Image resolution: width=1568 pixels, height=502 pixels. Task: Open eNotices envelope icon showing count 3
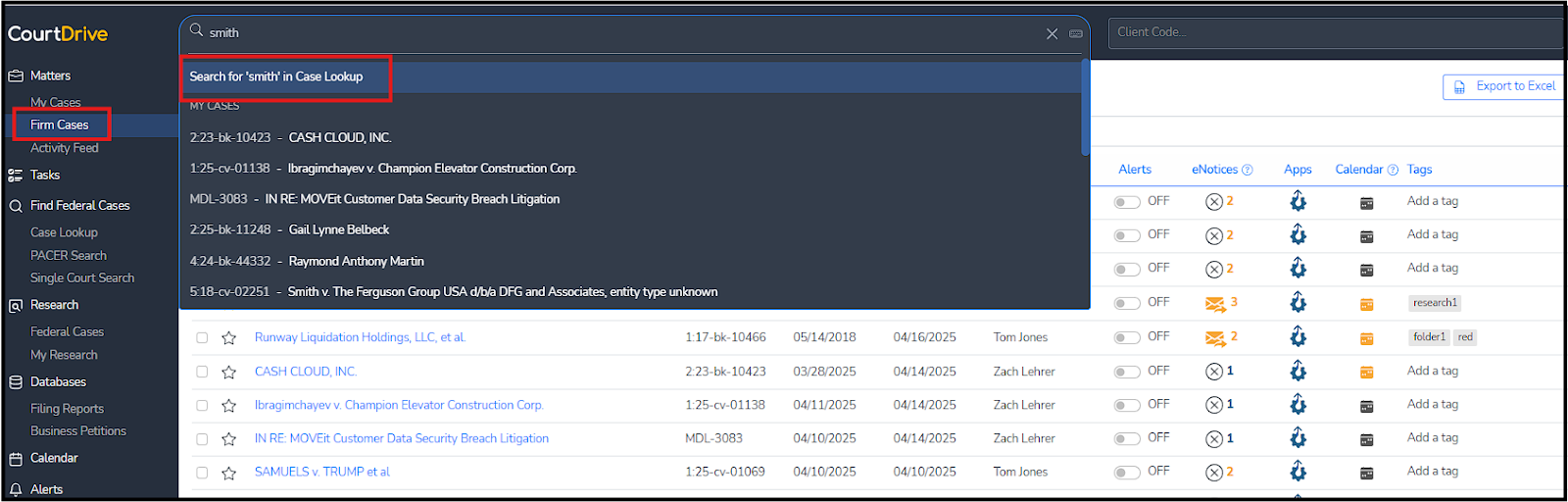pyautogui.click(x=1215, y=304)
